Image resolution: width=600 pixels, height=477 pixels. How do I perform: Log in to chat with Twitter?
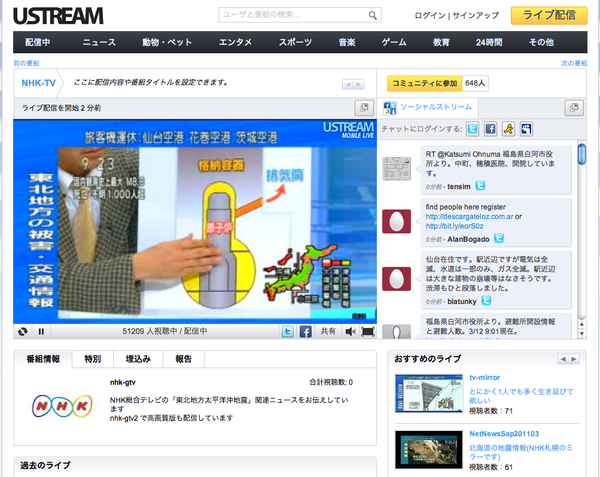pyautogui.click(x=473, y=129)
